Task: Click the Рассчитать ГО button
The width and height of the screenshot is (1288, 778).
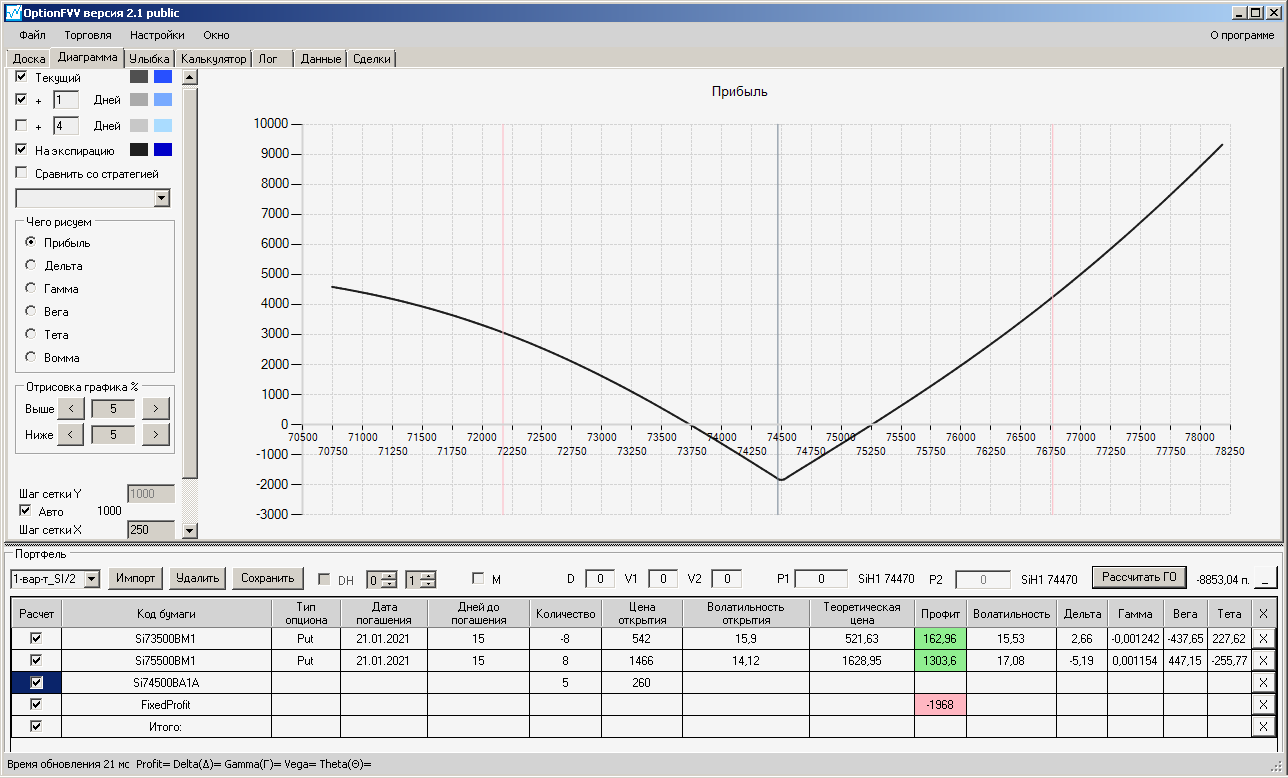Action: click(1138, 577)
